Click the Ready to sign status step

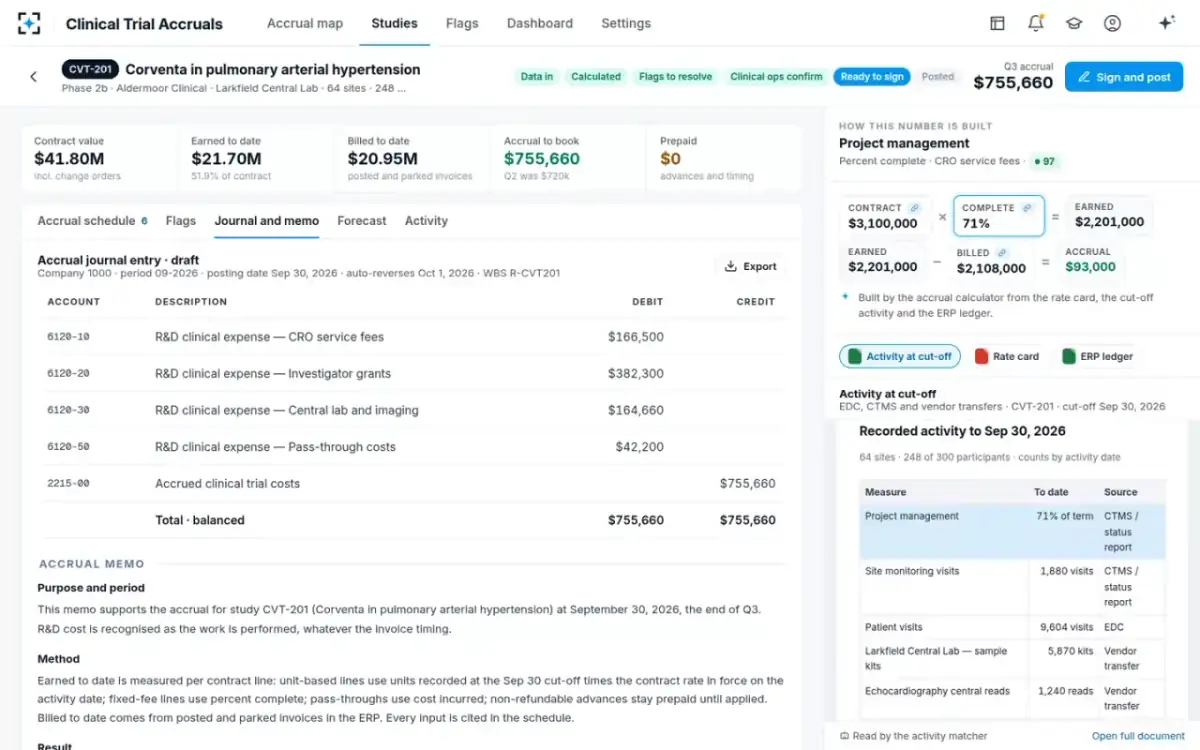click(872, 76)
